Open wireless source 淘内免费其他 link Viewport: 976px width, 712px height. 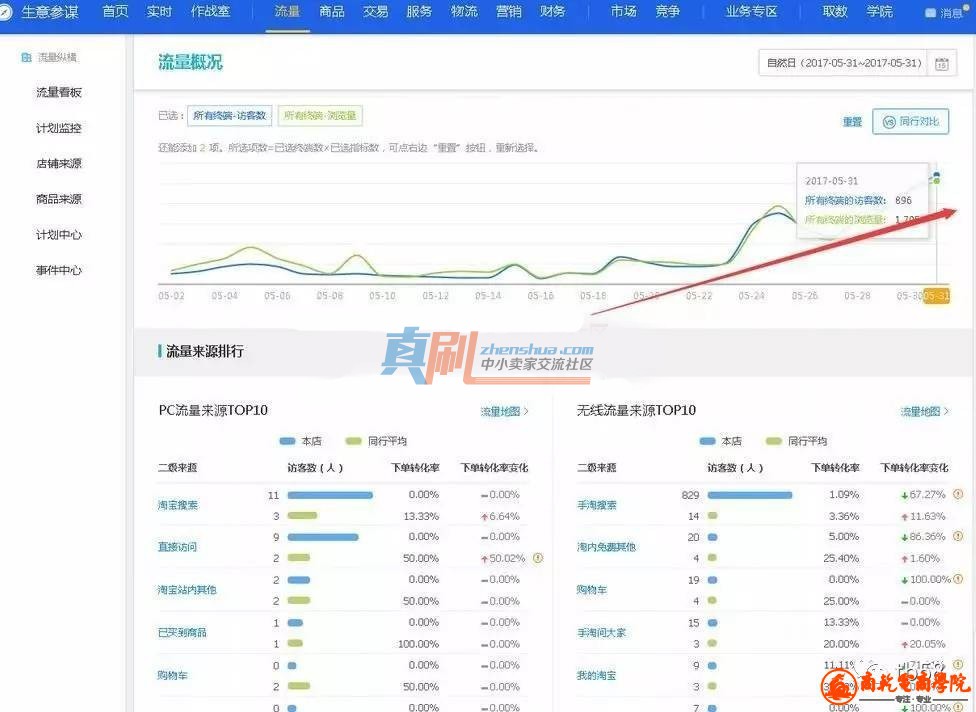(606, 547)
